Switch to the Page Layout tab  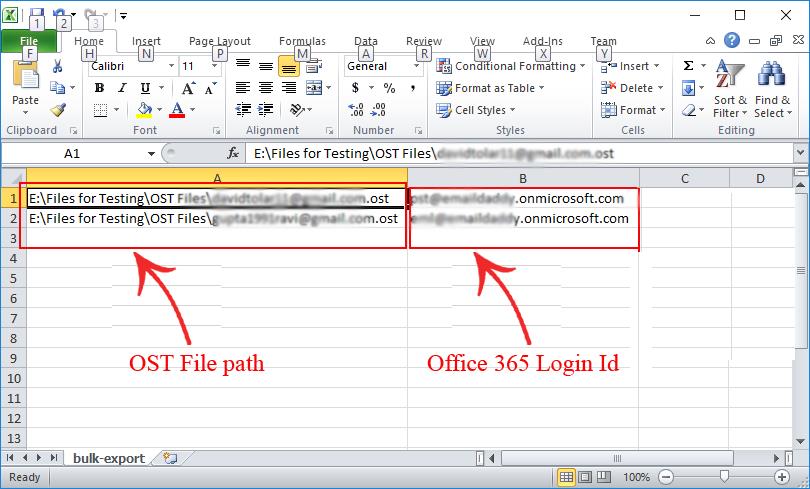point(220,41)
